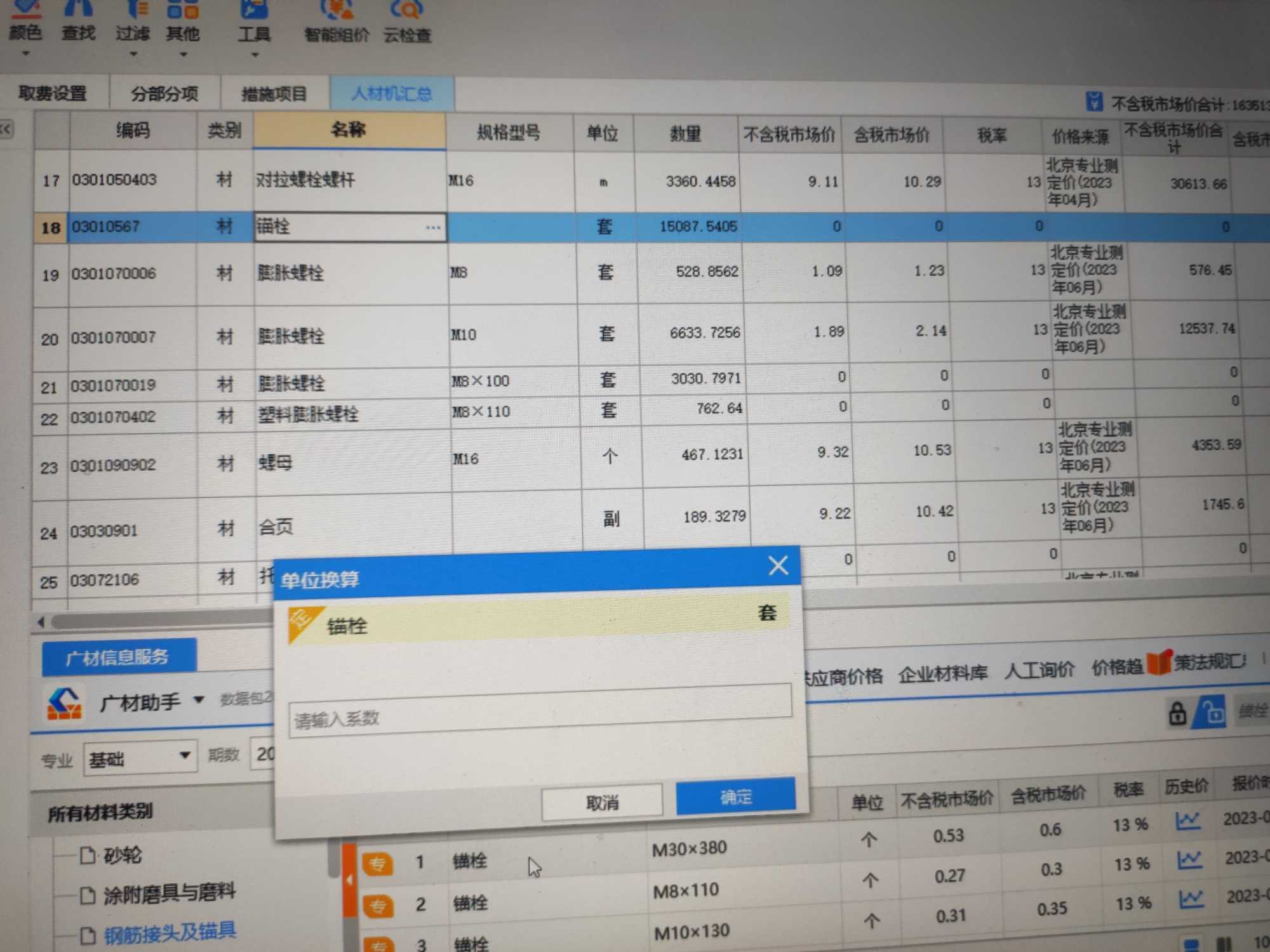Select the 合页 row name
The image size is (1270, 952).
pyautogui.click(x=276, y=526)
